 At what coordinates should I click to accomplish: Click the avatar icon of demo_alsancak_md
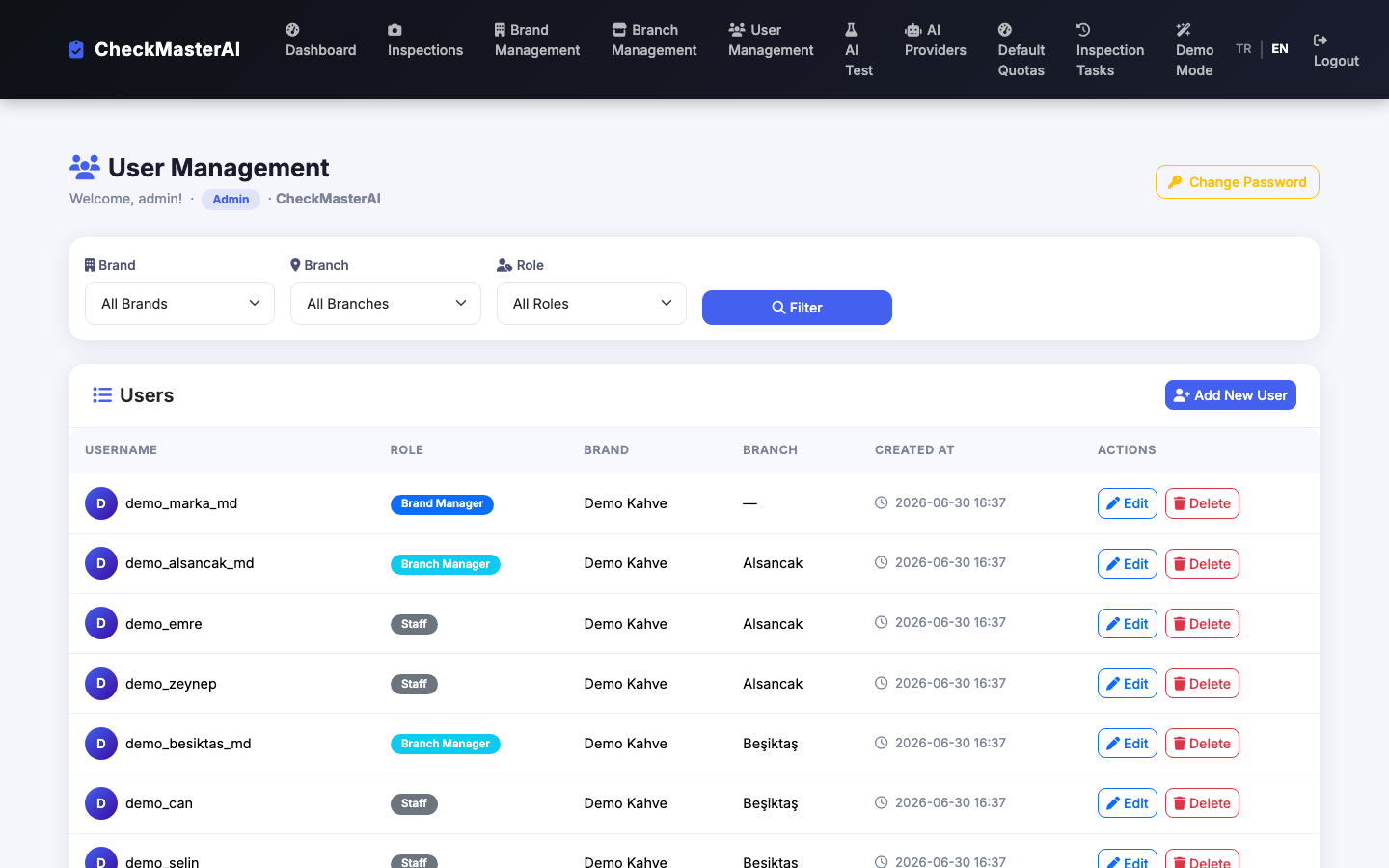coord(101,563)
